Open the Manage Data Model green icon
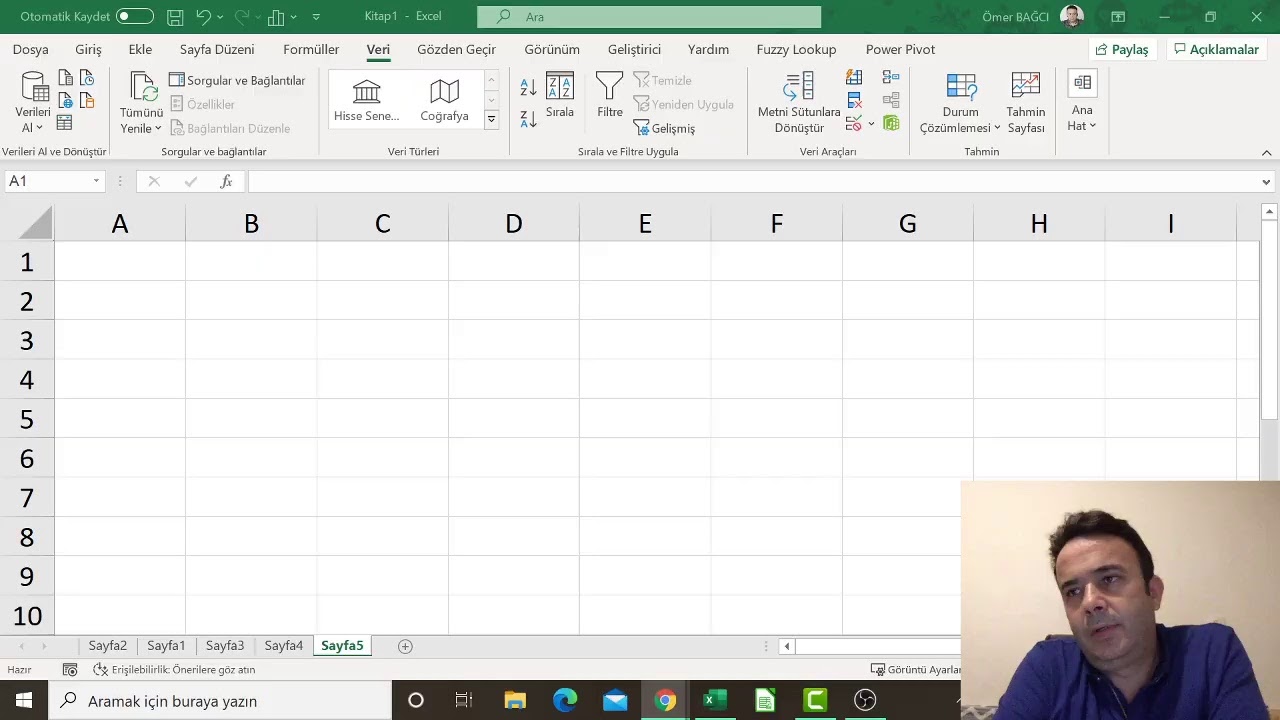This screenshot has height=720, width=1280. point(891,123)
